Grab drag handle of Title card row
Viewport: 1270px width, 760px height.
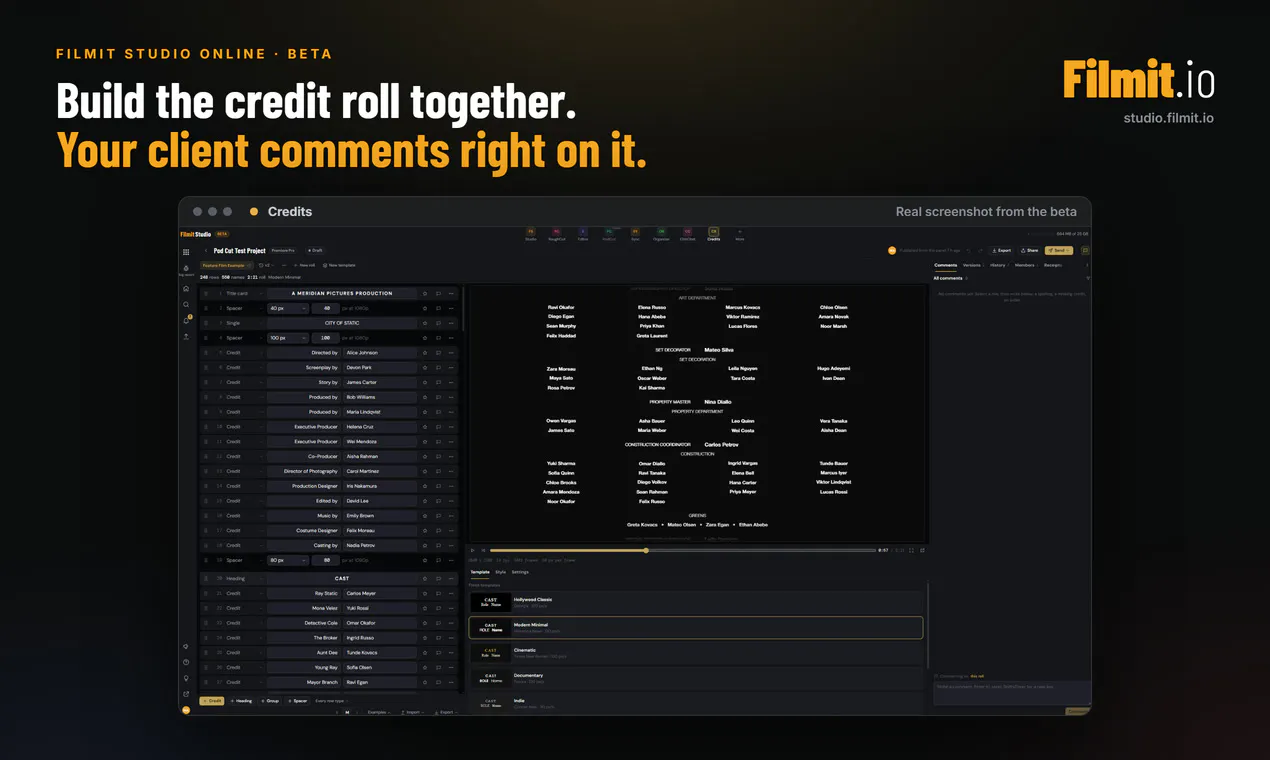click(x=206, y=294)
